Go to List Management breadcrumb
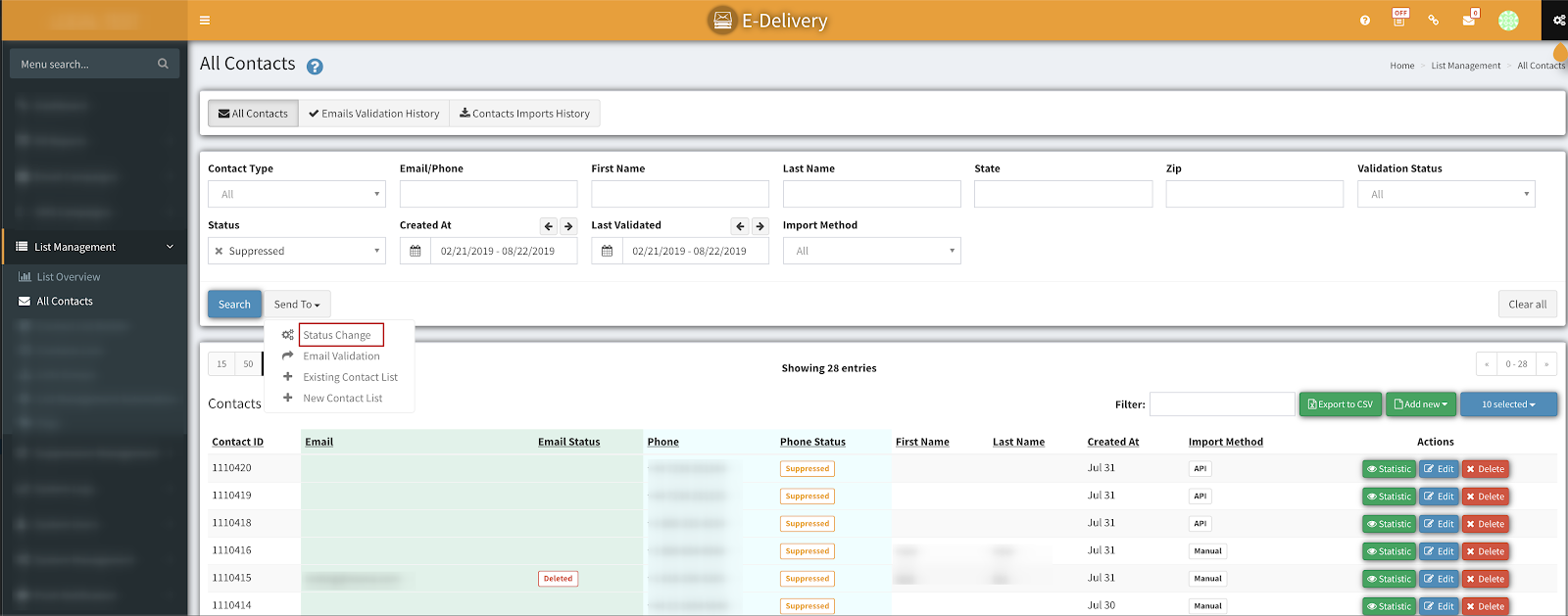 point(1465,66)
